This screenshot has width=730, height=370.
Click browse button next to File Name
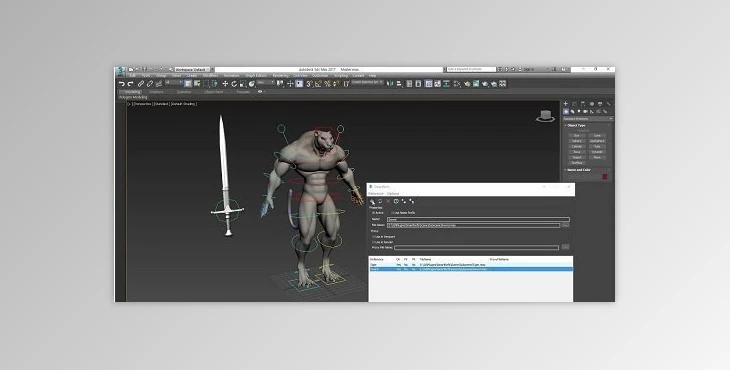(x=566, y=225)
